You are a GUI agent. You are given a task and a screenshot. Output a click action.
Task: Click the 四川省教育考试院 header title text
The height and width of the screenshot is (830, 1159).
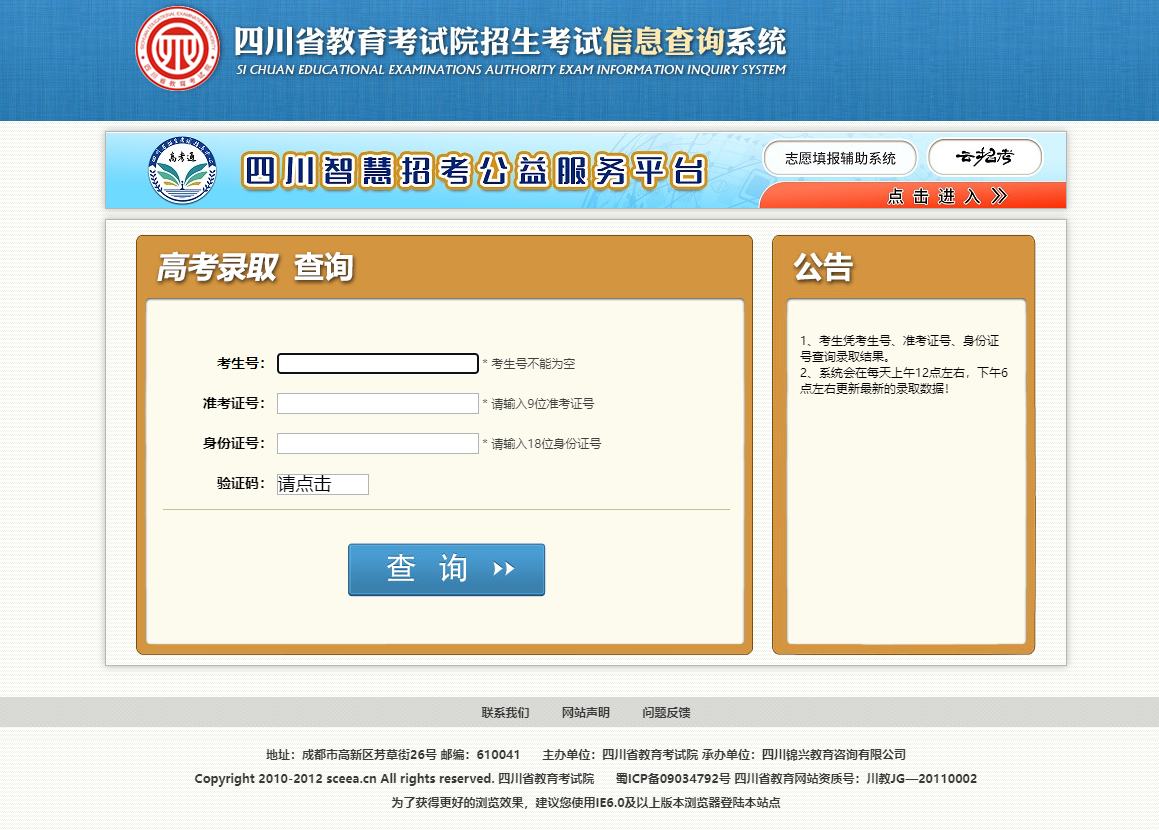click(510, 42)
